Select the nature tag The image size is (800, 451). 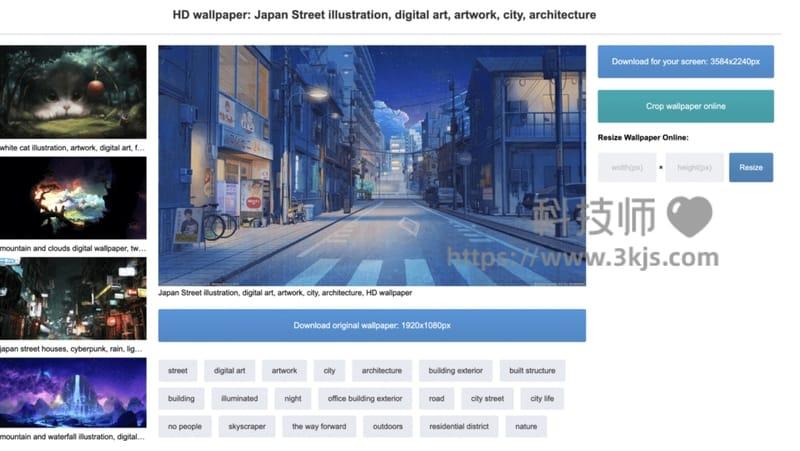pyautogui.click(x=526, y=427)
